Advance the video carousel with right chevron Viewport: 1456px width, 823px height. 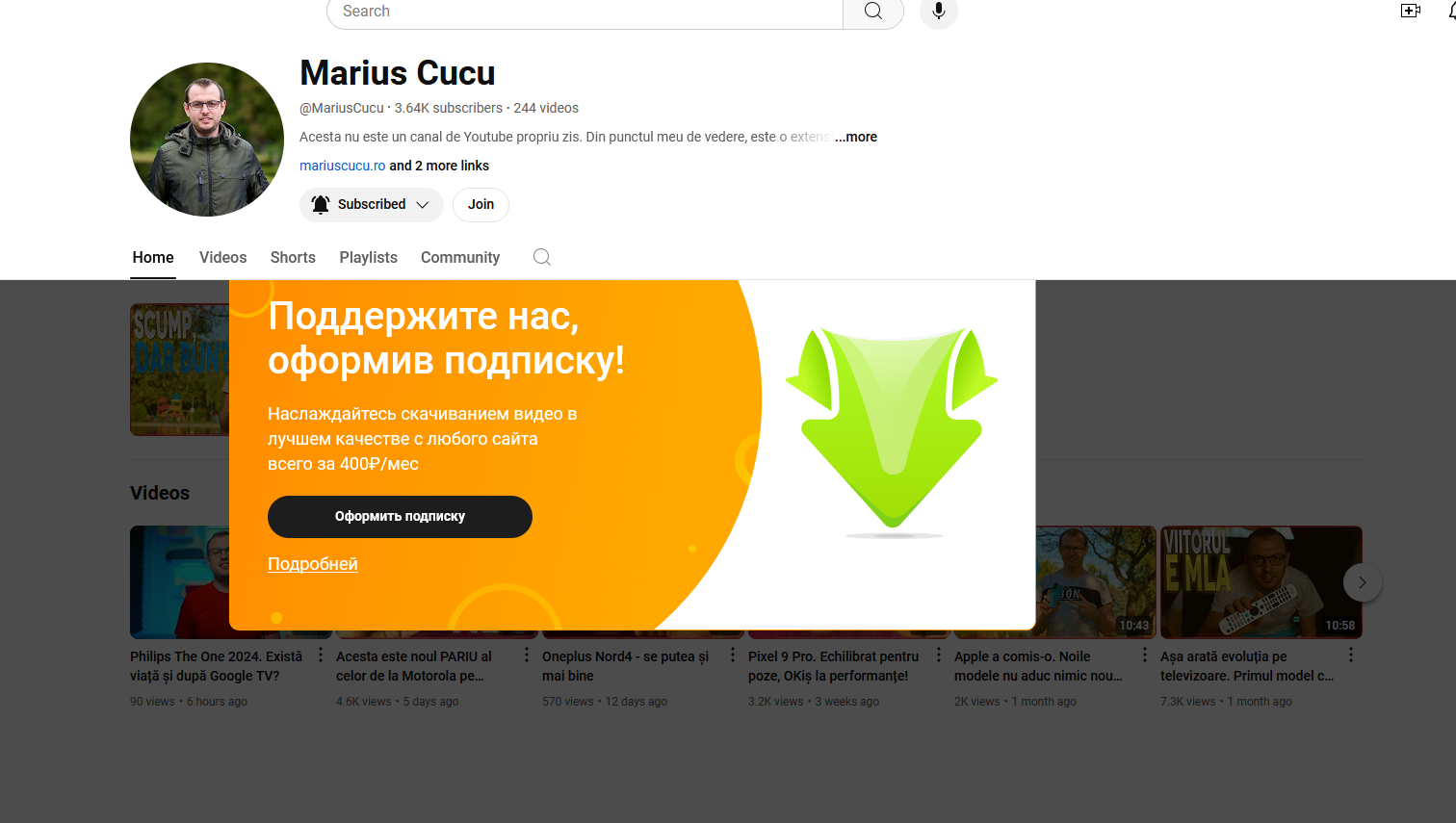[1363, 582]
